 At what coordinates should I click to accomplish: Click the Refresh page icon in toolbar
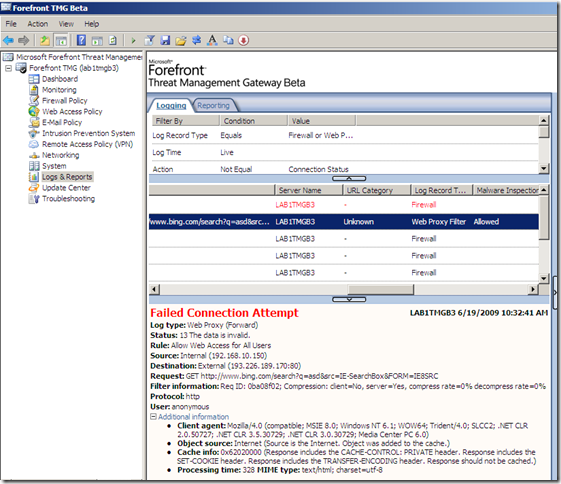(113, 40)
